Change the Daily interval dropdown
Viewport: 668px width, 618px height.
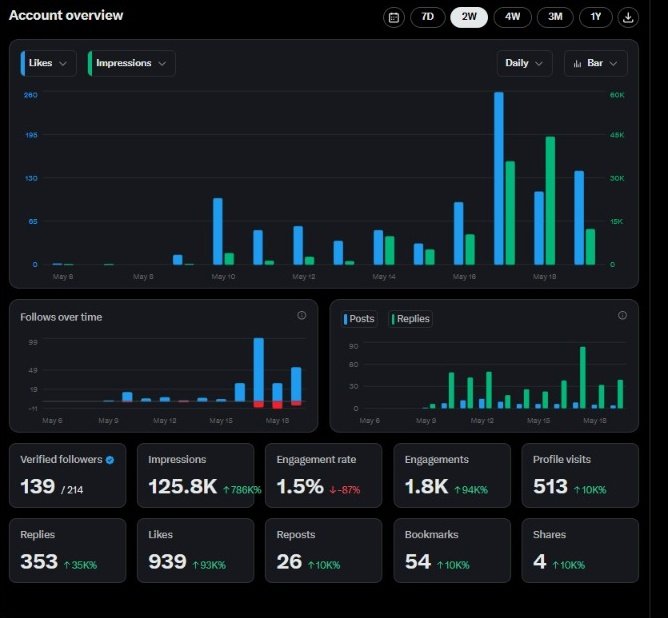(x=524, y=63)
